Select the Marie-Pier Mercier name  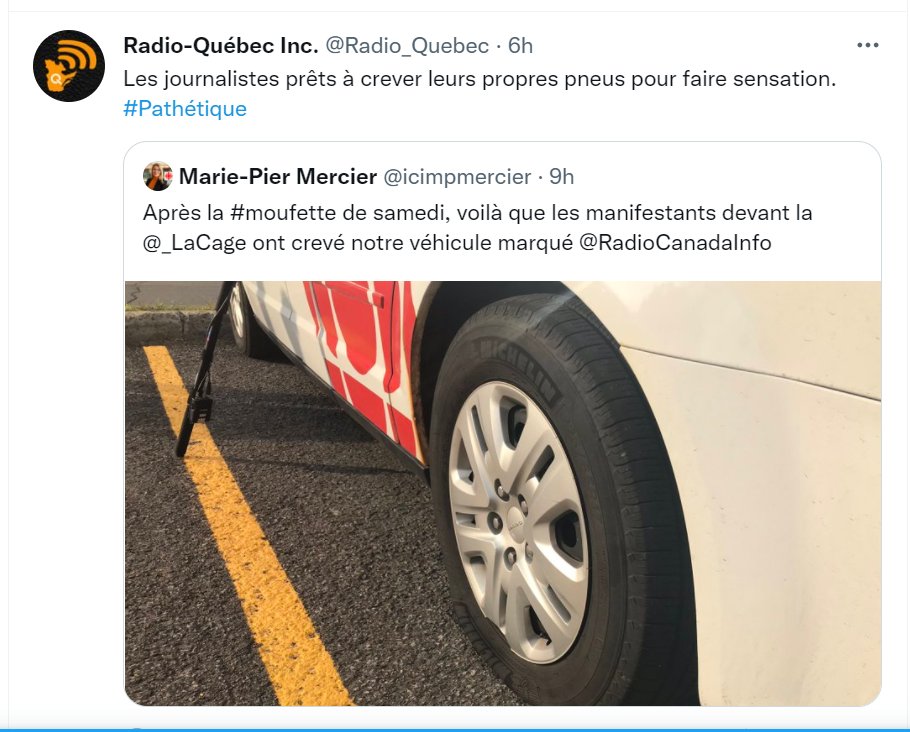[x=278, y=176]
